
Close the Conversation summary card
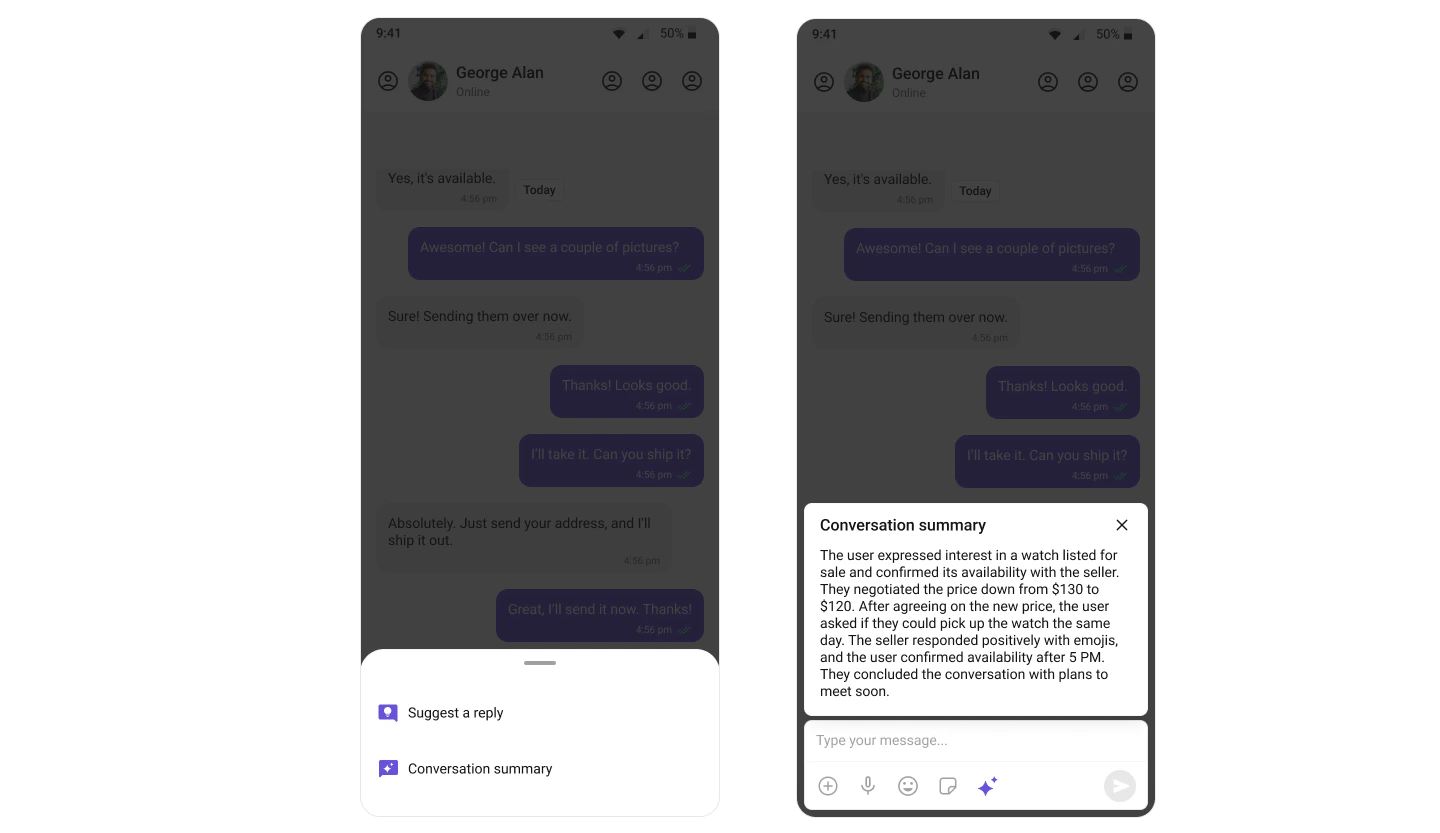point(1122,525)
